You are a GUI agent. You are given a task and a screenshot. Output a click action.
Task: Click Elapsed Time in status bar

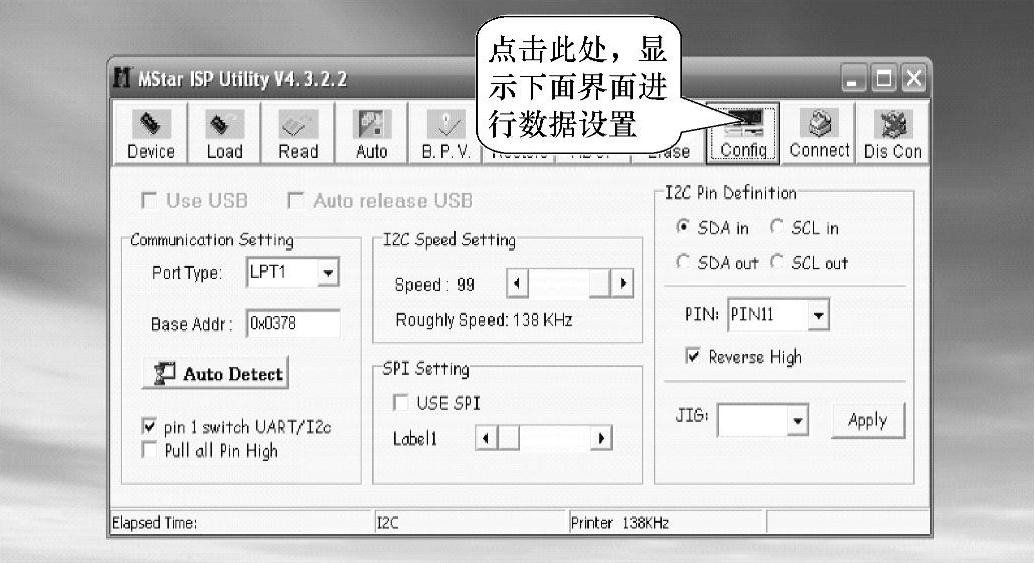point(154,523)
